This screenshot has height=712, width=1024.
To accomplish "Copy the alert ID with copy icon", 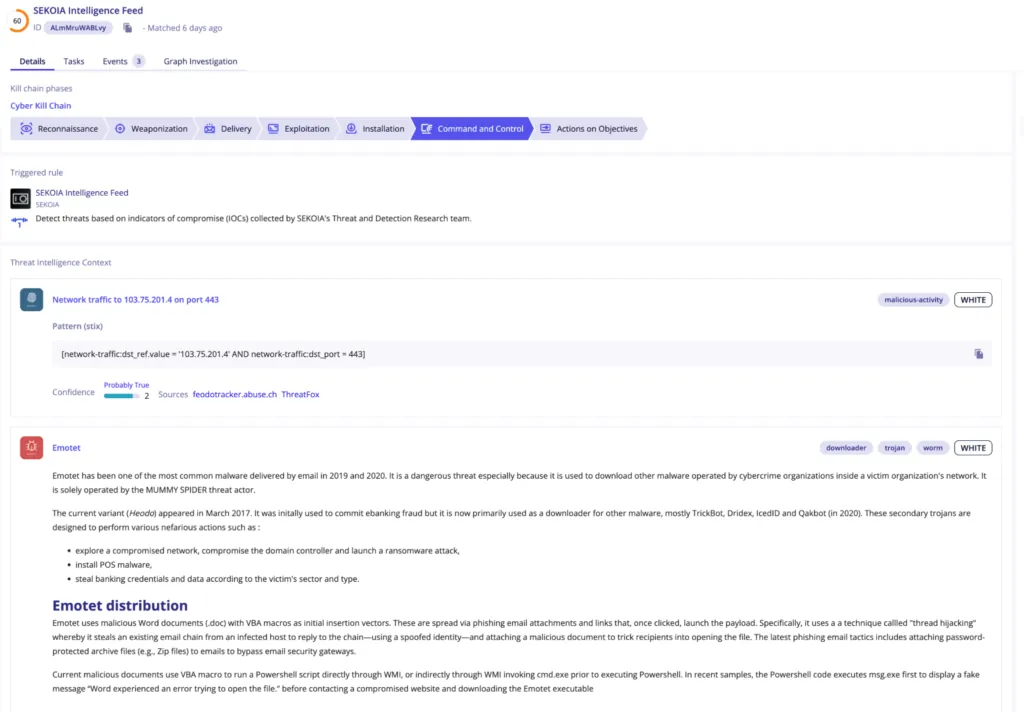I will coord(127,27).
